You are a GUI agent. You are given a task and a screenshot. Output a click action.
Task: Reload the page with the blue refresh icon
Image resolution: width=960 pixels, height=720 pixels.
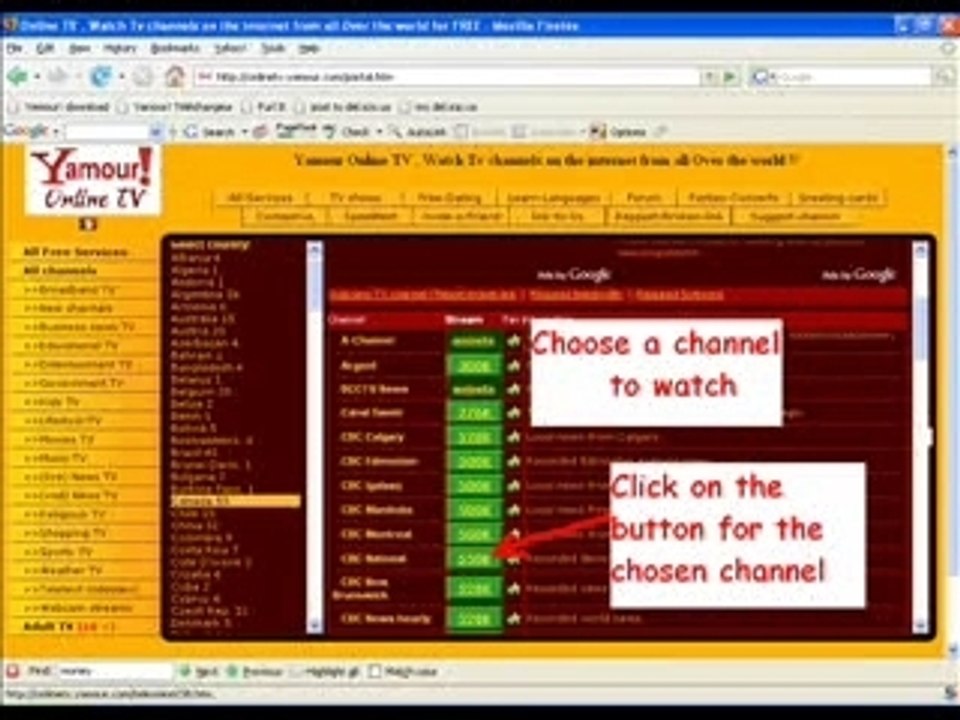click(101, 77)
